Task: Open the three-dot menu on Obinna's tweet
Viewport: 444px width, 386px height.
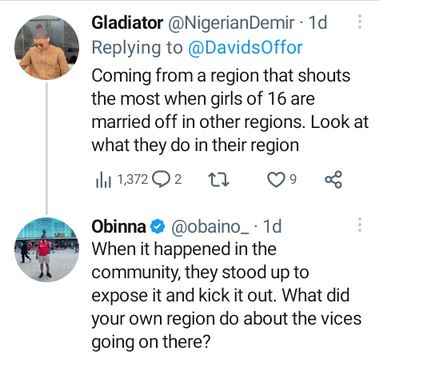Action: pos(360,225)
